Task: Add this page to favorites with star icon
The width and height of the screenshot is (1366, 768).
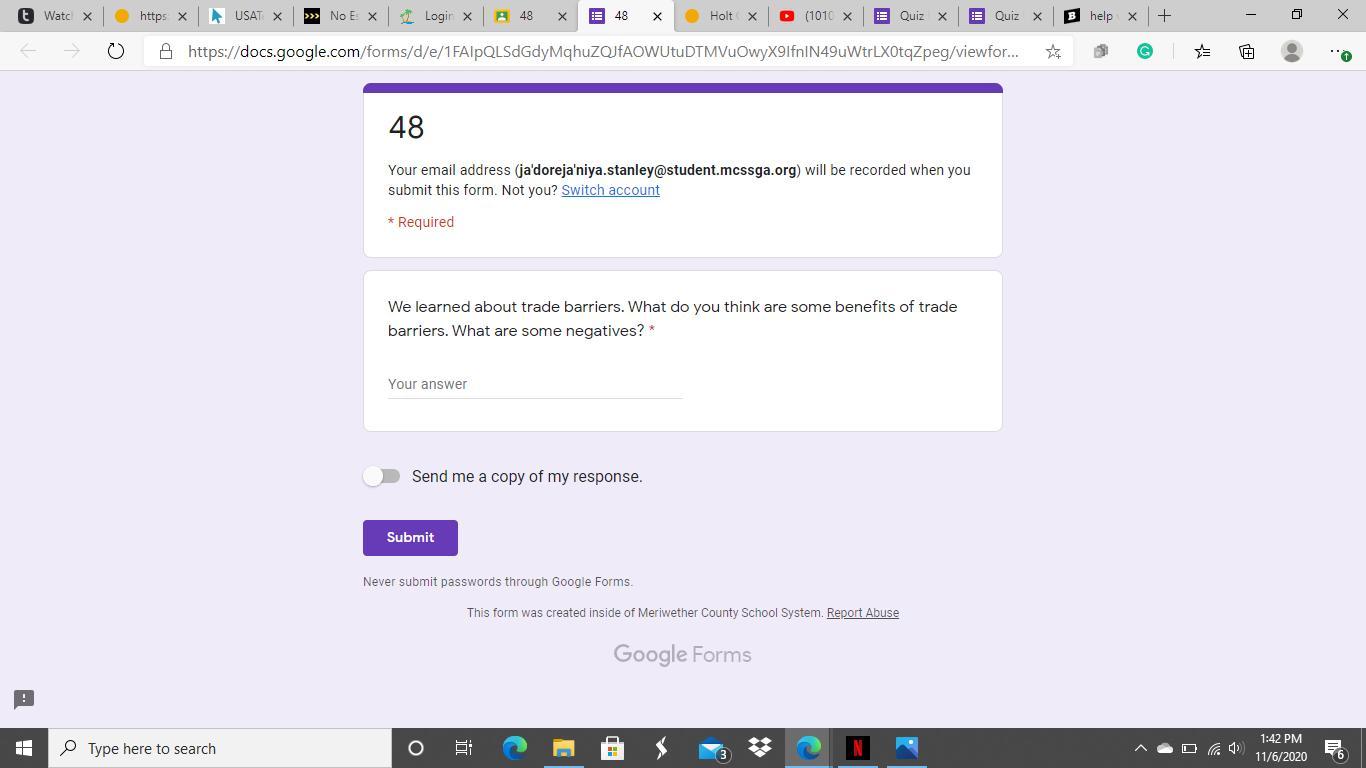Action: [1053, 51]
